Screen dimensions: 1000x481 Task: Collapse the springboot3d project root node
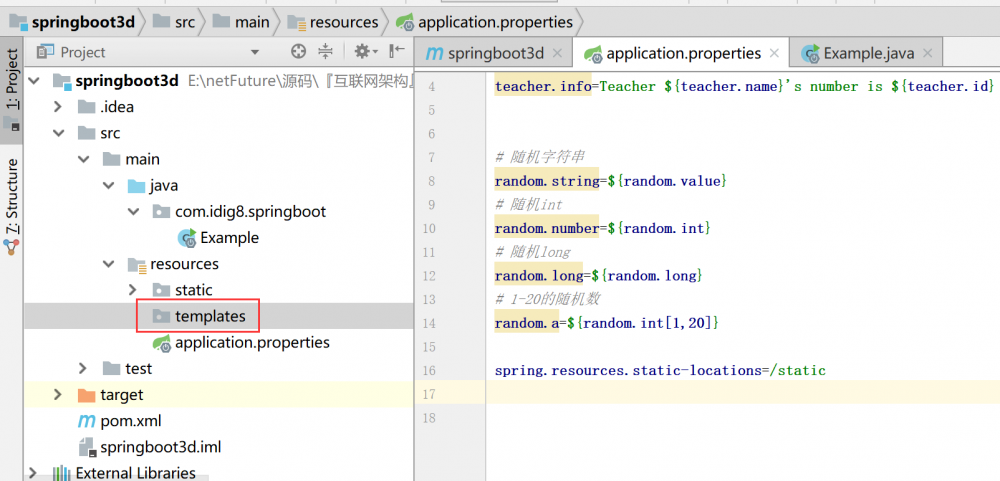tap(33, 81)
